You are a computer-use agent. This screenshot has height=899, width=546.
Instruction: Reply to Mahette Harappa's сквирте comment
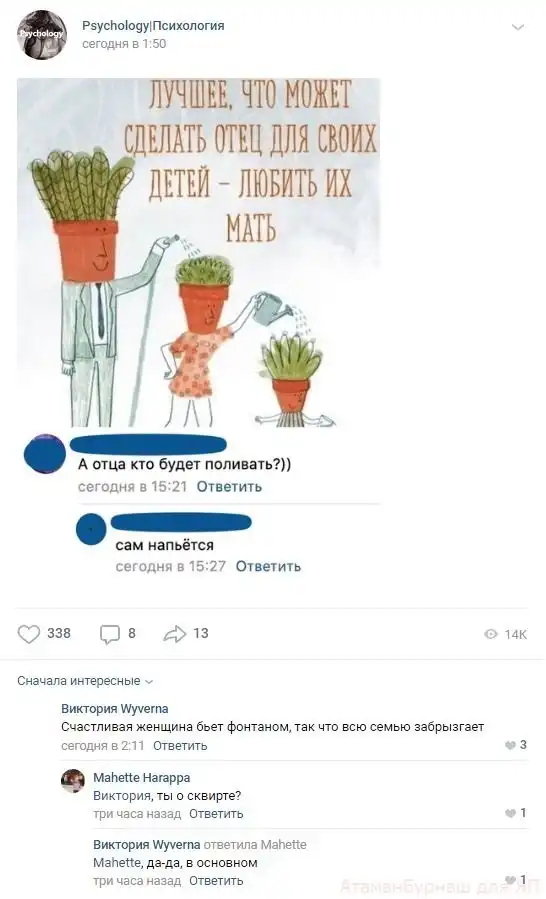click(x=216, y=814)
